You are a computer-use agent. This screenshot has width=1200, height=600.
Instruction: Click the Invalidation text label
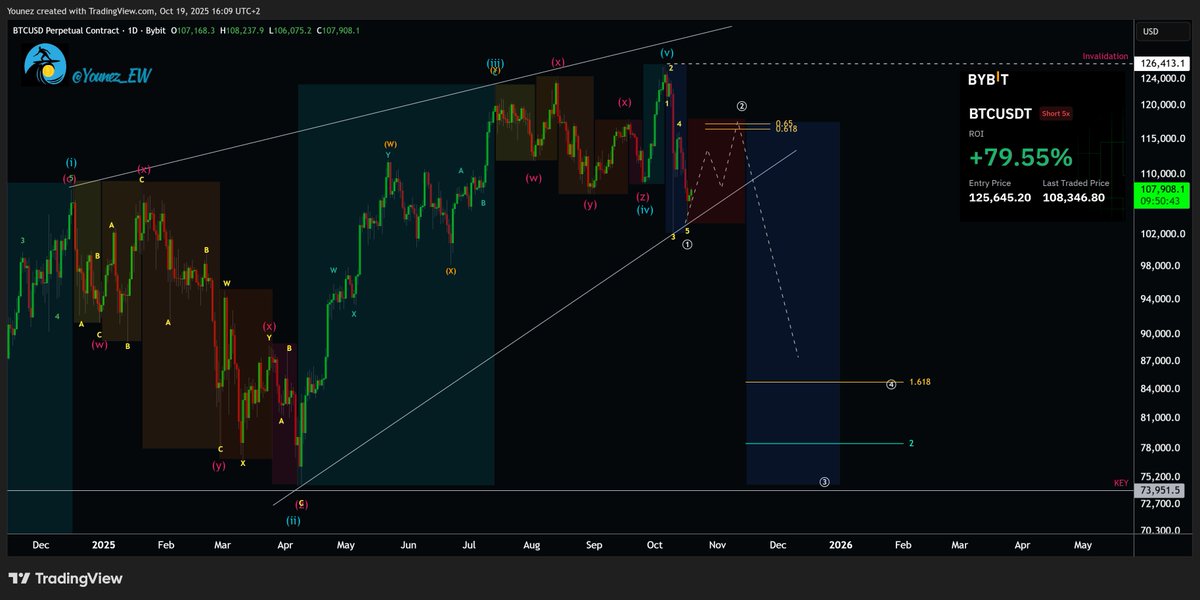pos(1103,56)
